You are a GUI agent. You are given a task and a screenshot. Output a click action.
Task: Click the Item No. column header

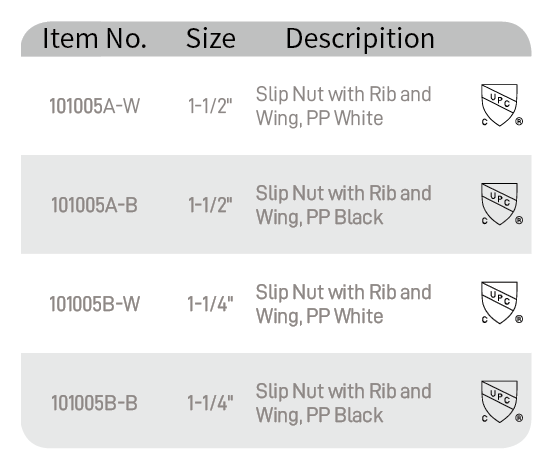click(x=94, y=38)
